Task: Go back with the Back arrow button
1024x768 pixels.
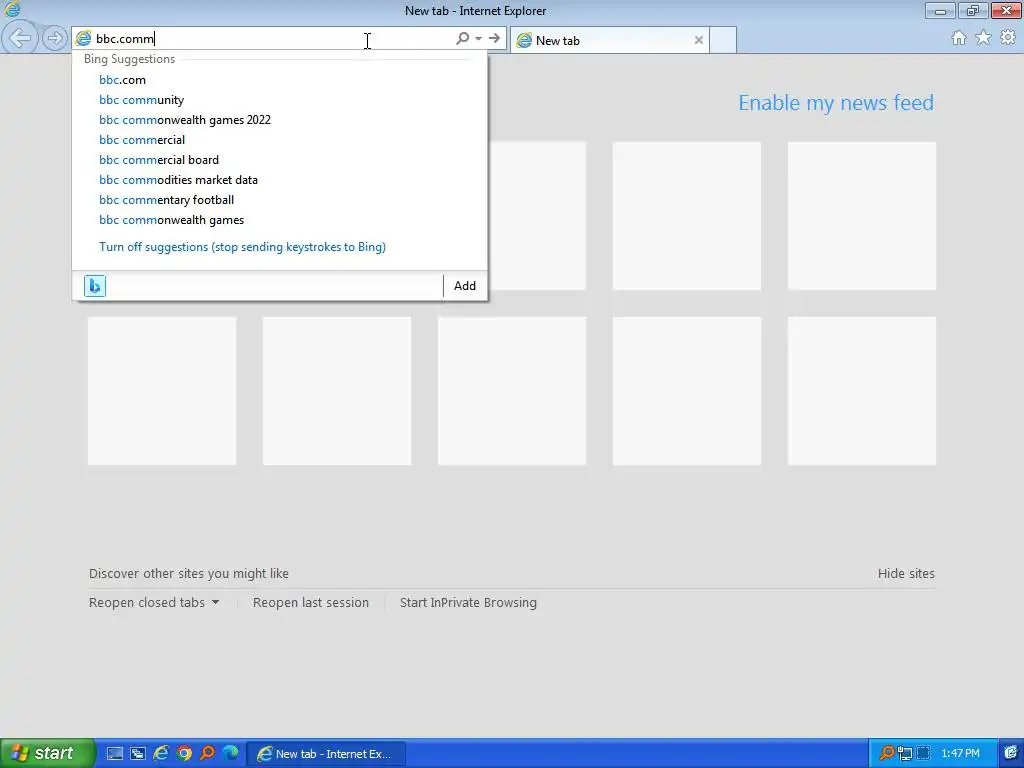Action: tap(20, 38)
